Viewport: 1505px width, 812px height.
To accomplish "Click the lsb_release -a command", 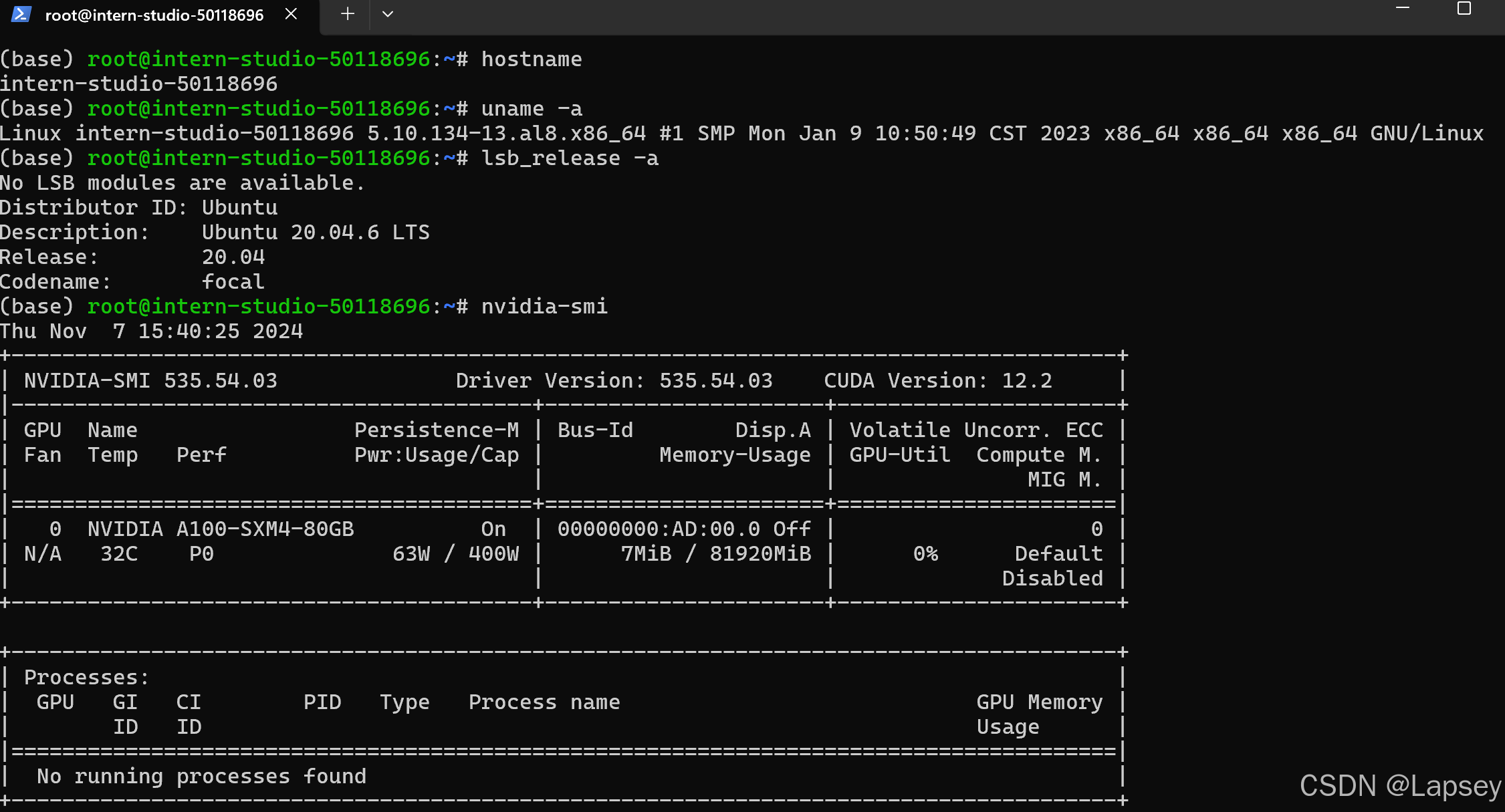I will click(x=570, y=158).
